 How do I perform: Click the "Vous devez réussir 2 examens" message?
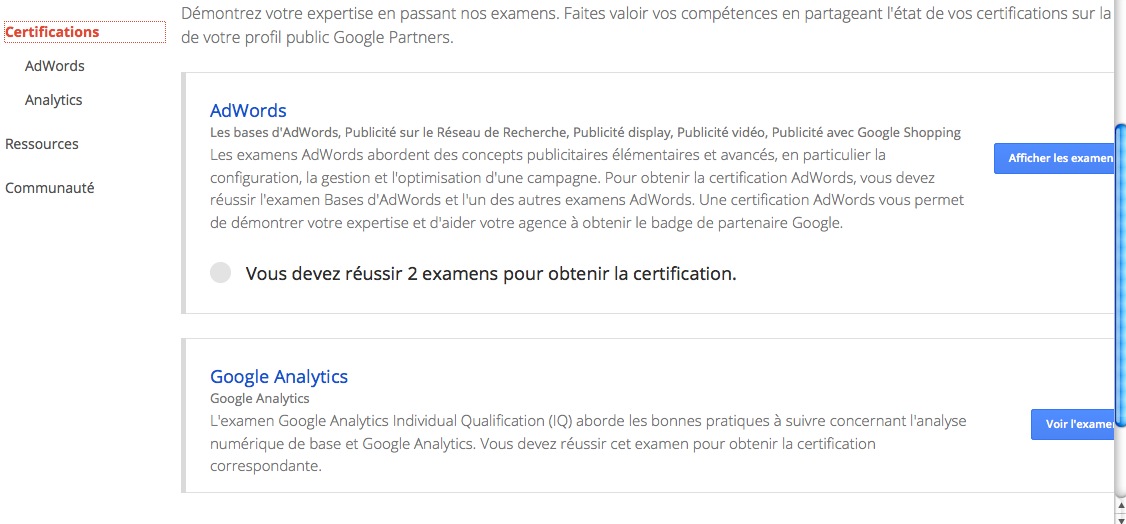pyautogui.click(x=491, y=273)
